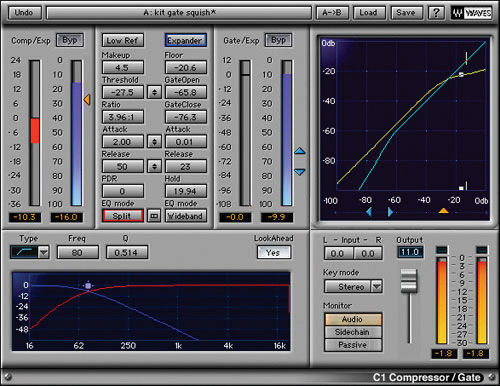Viewport: 500px width, 386px height.
Task: Click the white handle on the compression curve
Action: [461, 75]
